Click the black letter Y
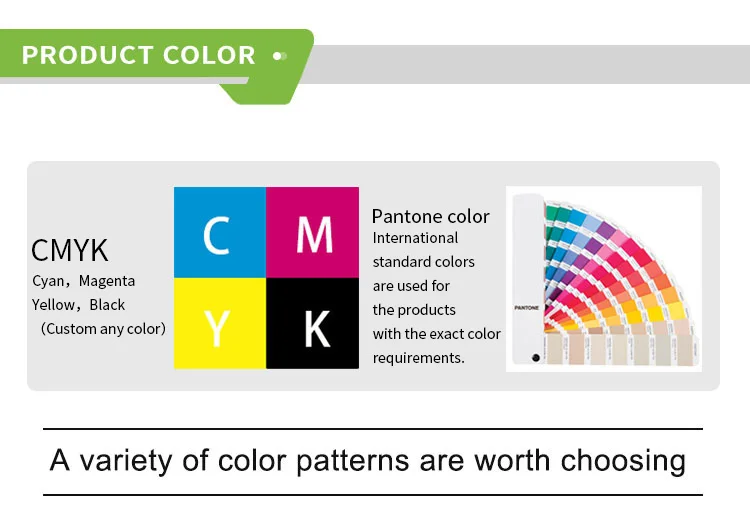This screenshot has width=750, height=522. click(x=217, y=327)
